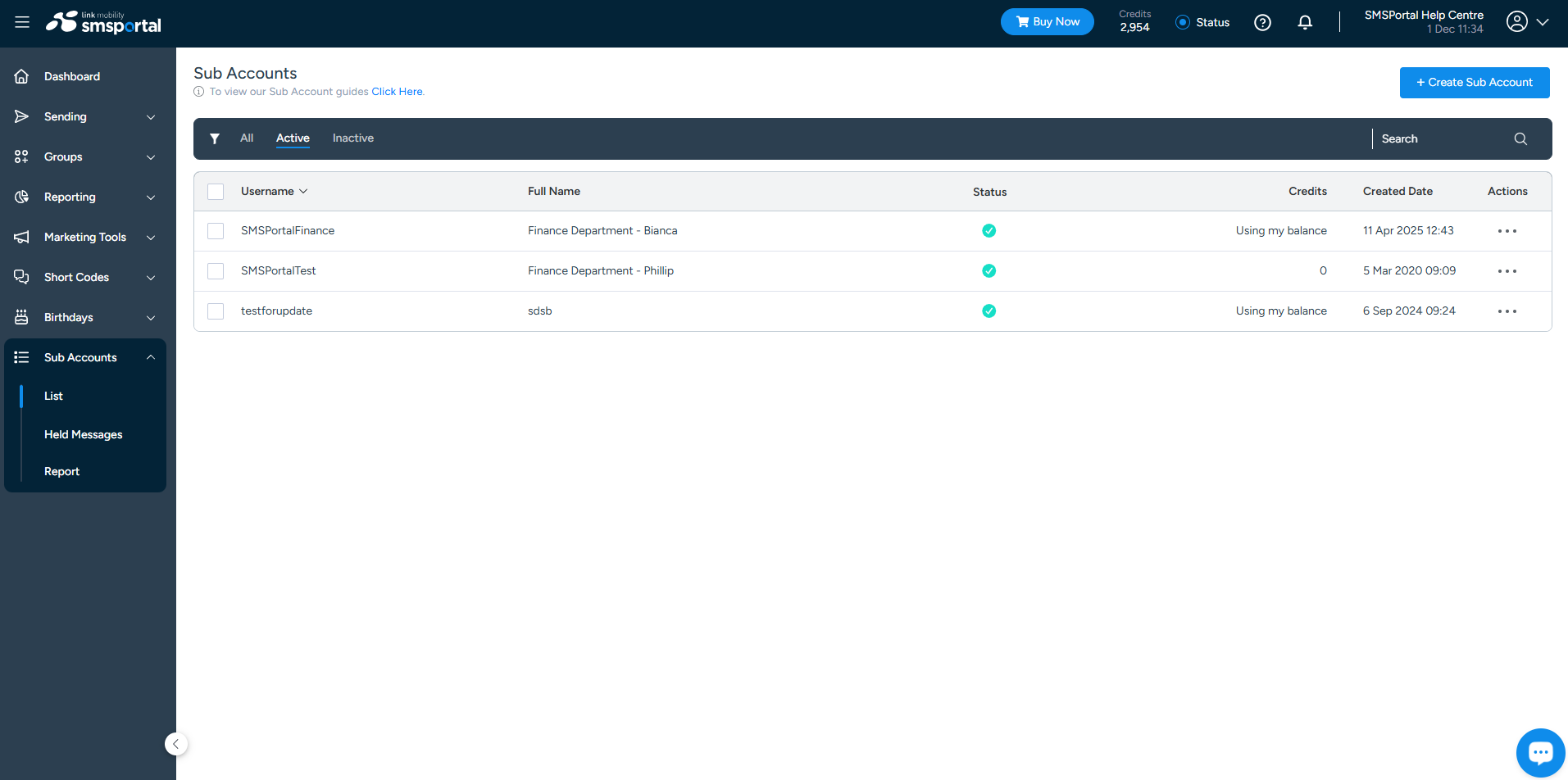Open the live chat bubble
The width and height of the screenshot is (1568, 780).
[x=1541, y=752]
